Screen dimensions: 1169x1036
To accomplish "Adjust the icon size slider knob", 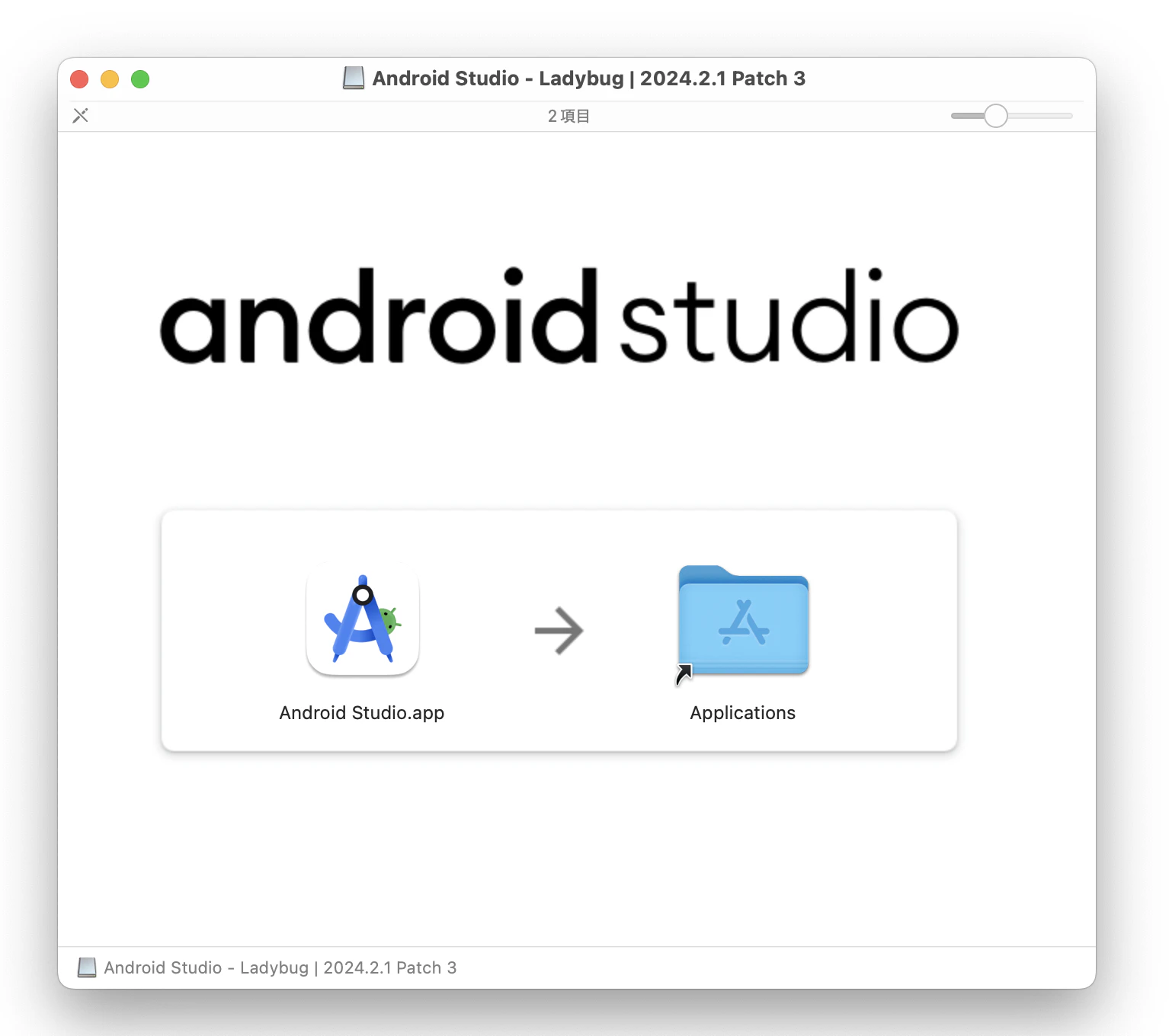I will [995, 116].
